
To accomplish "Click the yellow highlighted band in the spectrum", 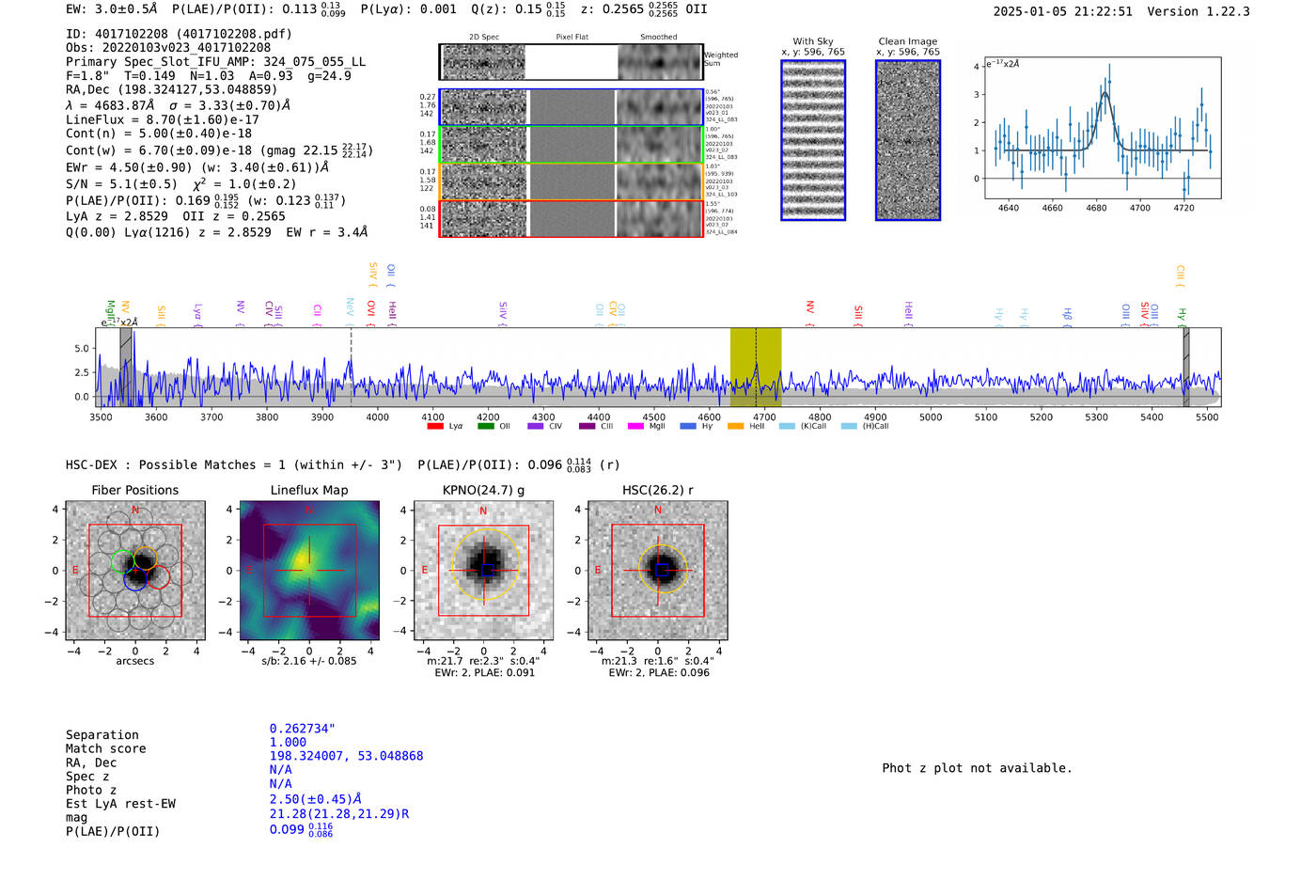I will point(755,367).
